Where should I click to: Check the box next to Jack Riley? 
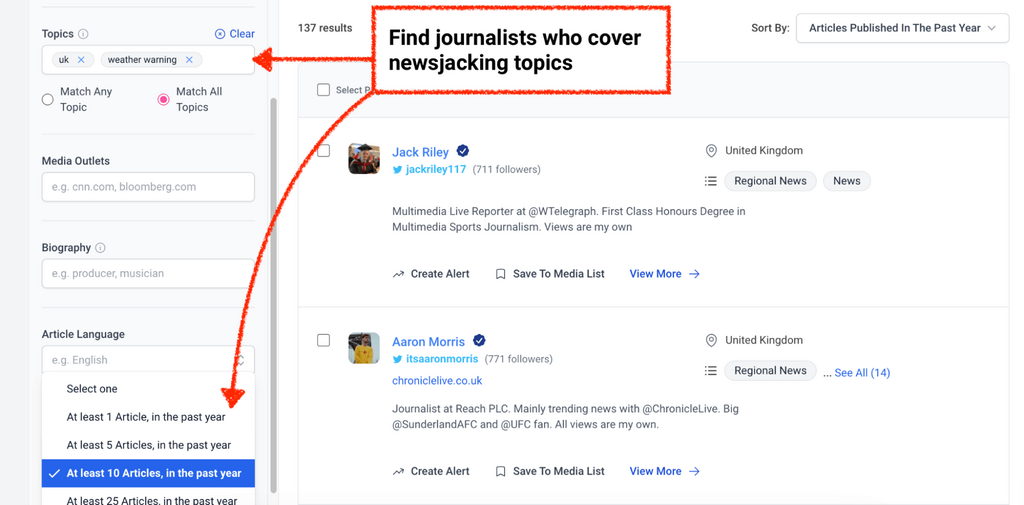click(324, 151)
